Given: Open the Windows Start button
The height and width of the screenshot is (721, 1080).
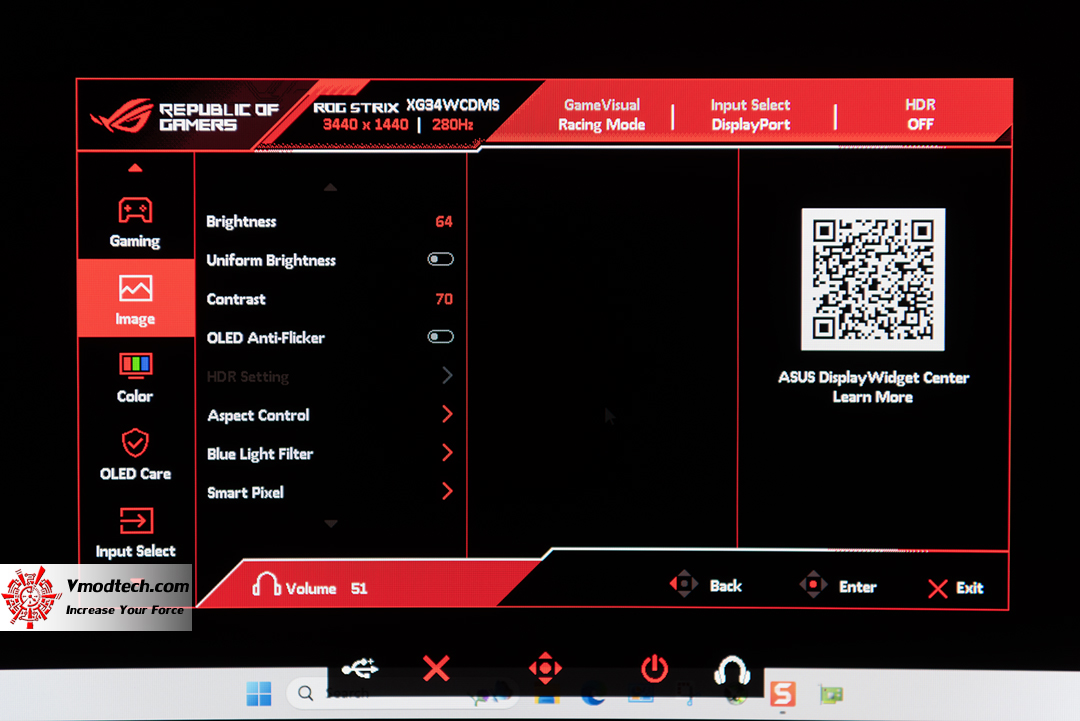Looking at the screenshot, I should [x=259, y=694].
